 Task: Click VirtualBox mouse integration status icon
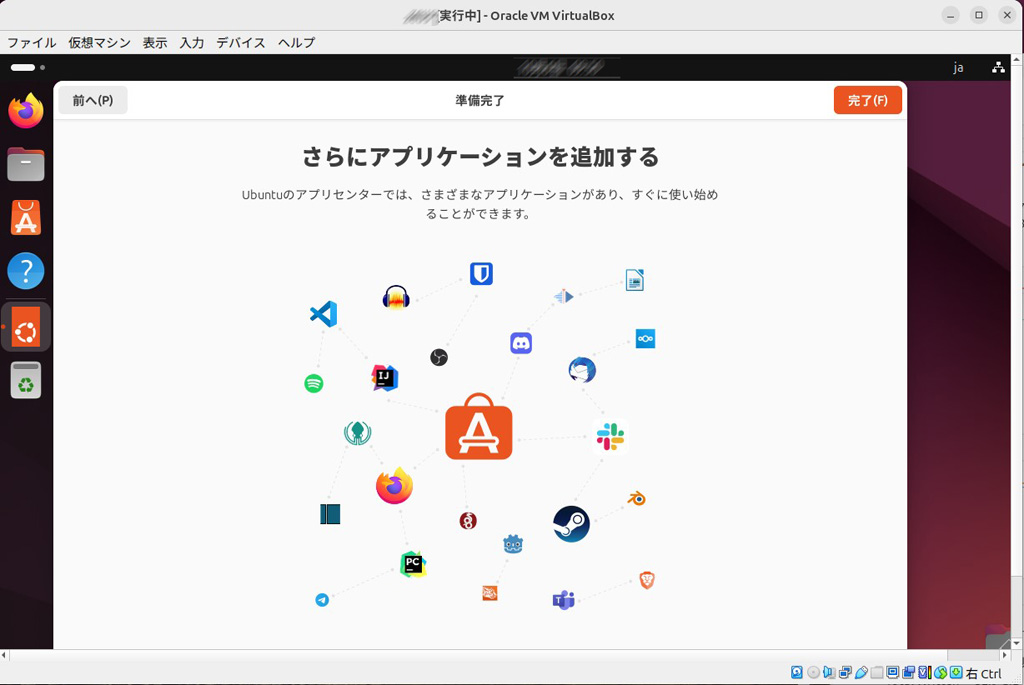[940, 673]
